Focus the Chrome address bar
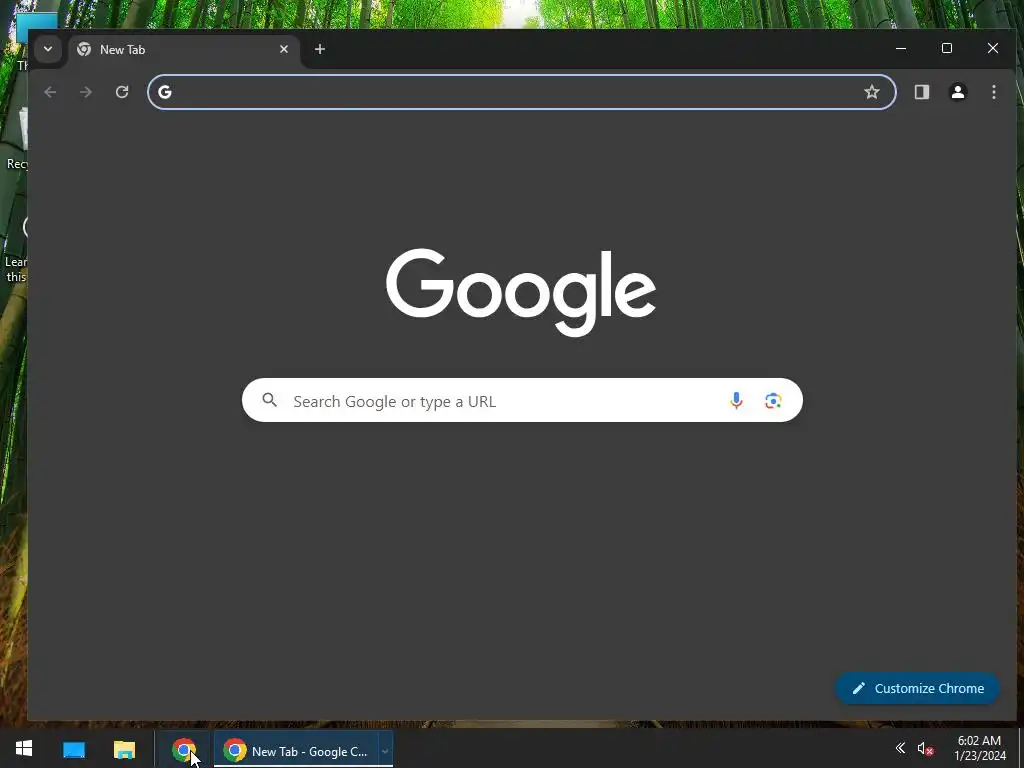The width and height of the screenshot is (1024, 768). coord(522,92)
